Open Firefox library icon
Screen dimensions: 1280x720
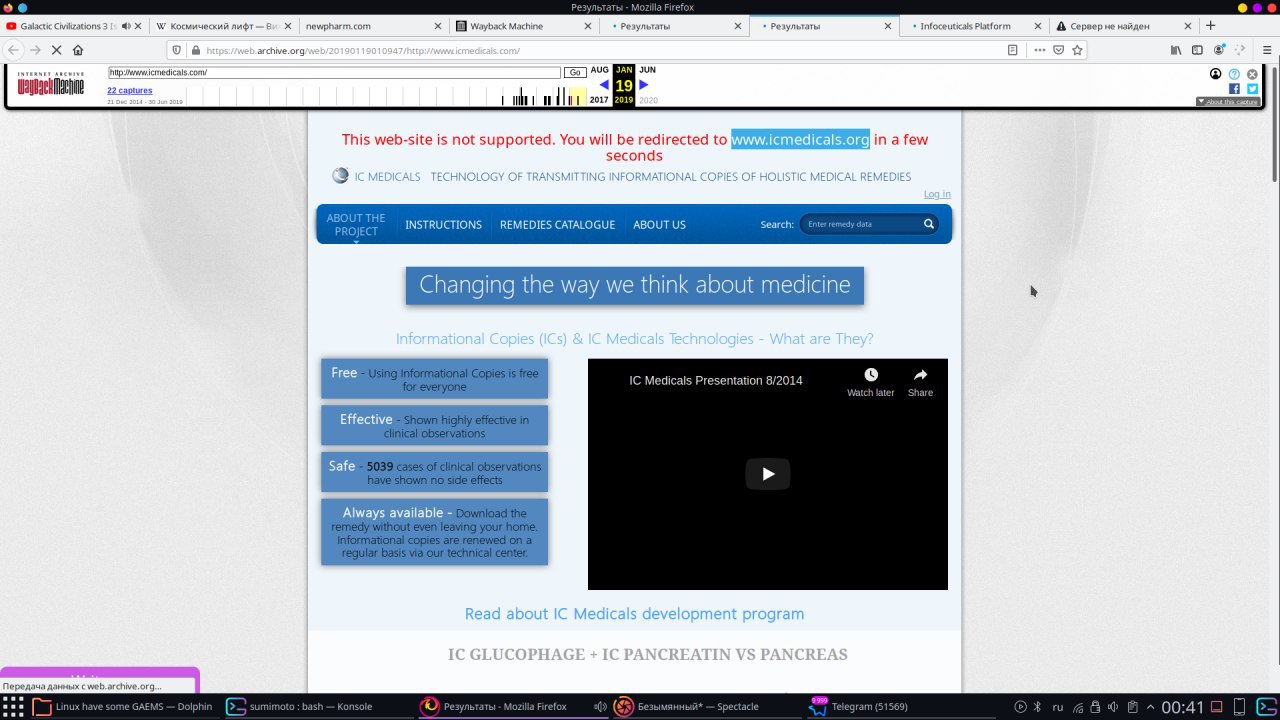[1176, 50]
